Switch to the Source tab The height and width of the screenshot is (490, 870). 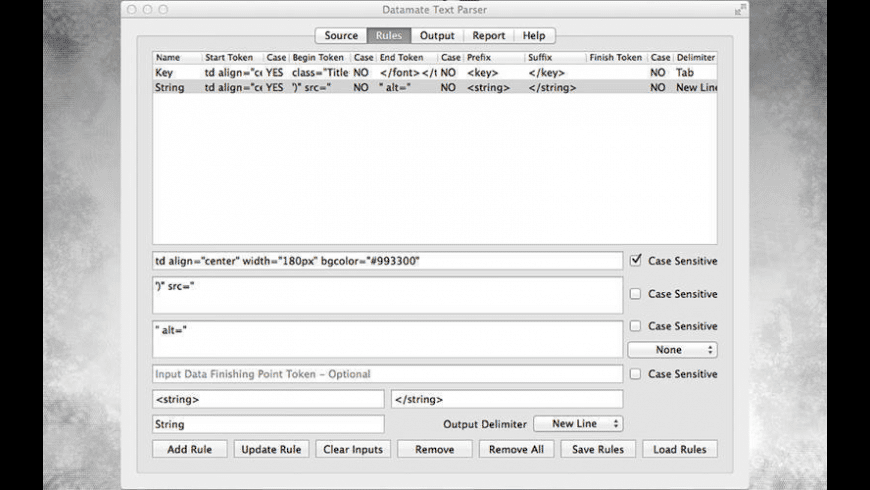pos(341,36)
